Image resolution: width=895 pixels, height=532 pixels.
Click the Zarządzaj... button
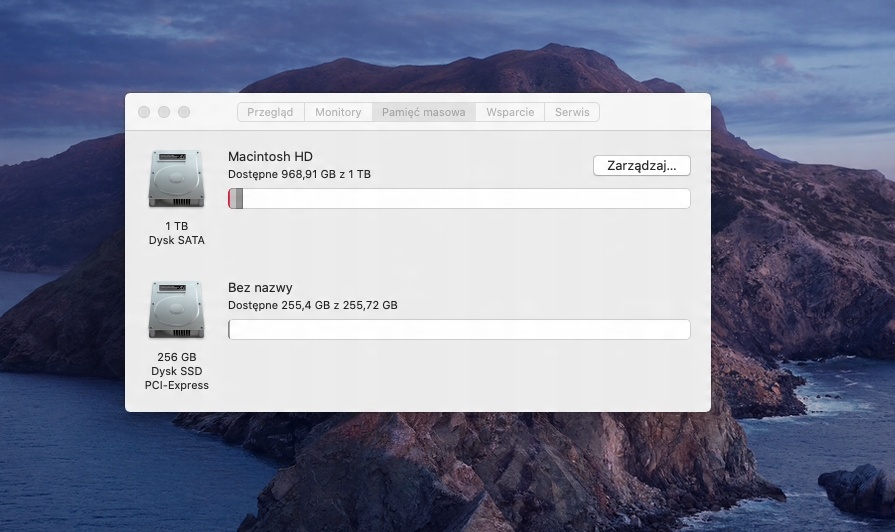tap(642, 166)
